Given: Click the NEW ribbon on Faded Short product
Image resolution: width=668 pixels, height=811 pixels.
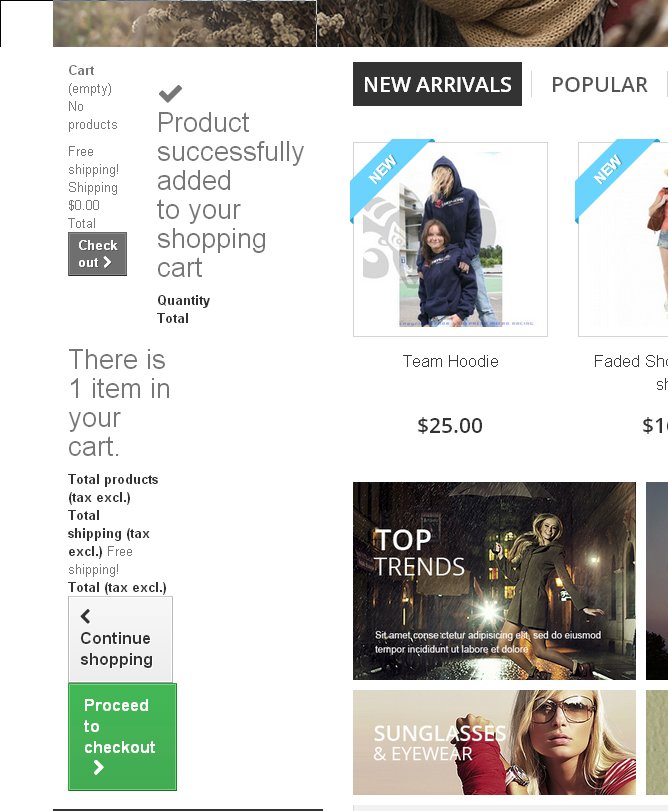Looking at the screenshot, I should point(608,171).
